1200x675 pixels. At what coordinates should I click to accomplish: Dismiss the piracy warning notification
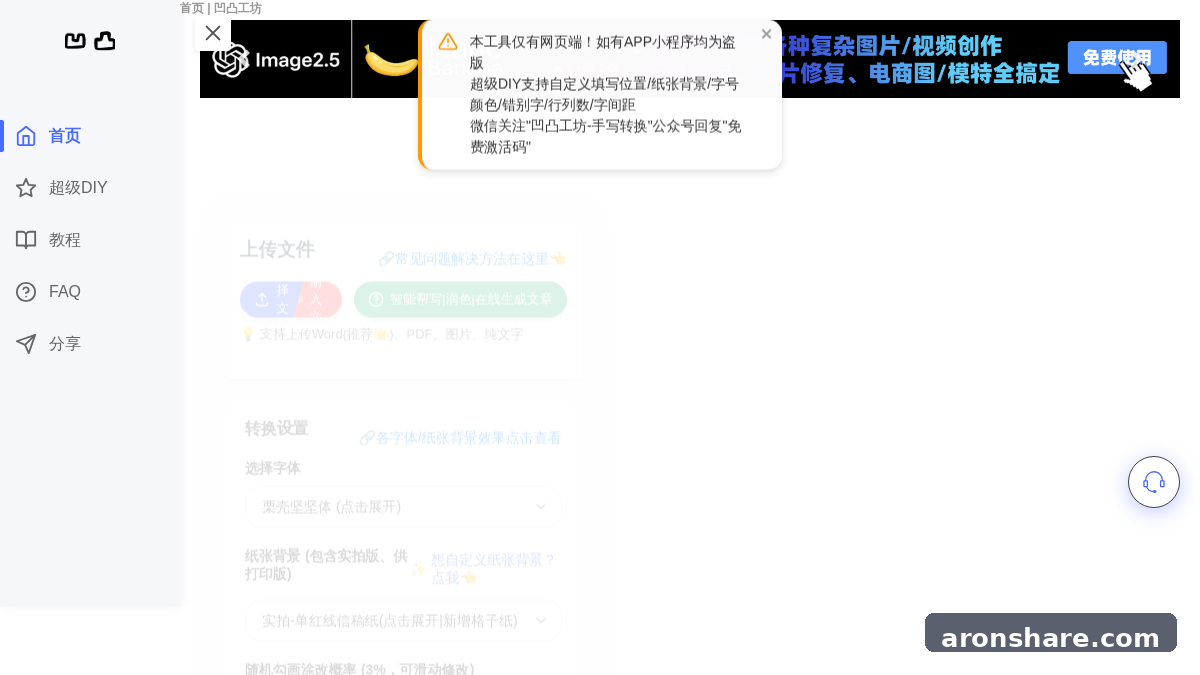[766, 34]
